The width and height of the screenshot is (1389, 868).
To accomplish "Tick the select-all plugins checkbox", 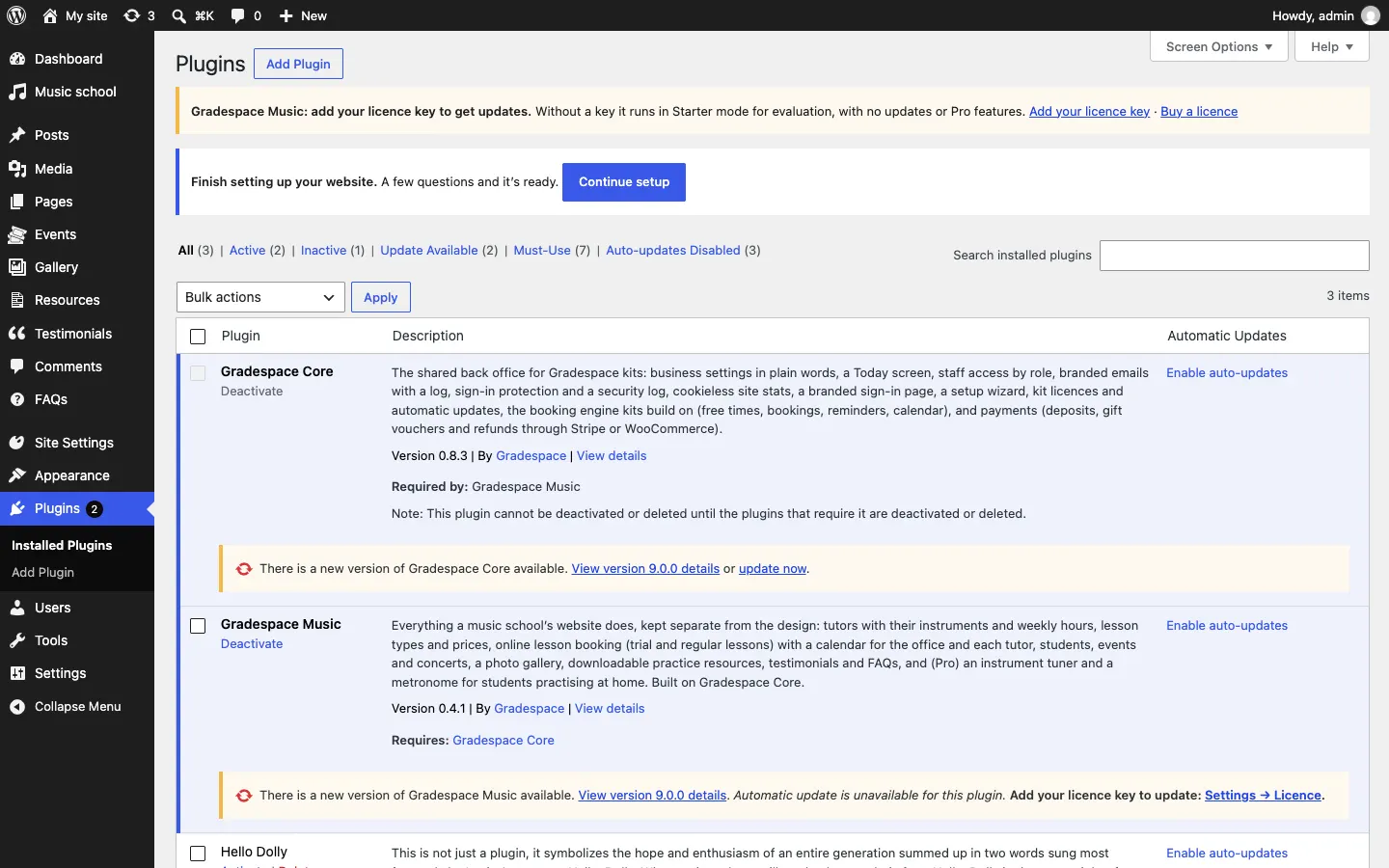I will 198,337.
